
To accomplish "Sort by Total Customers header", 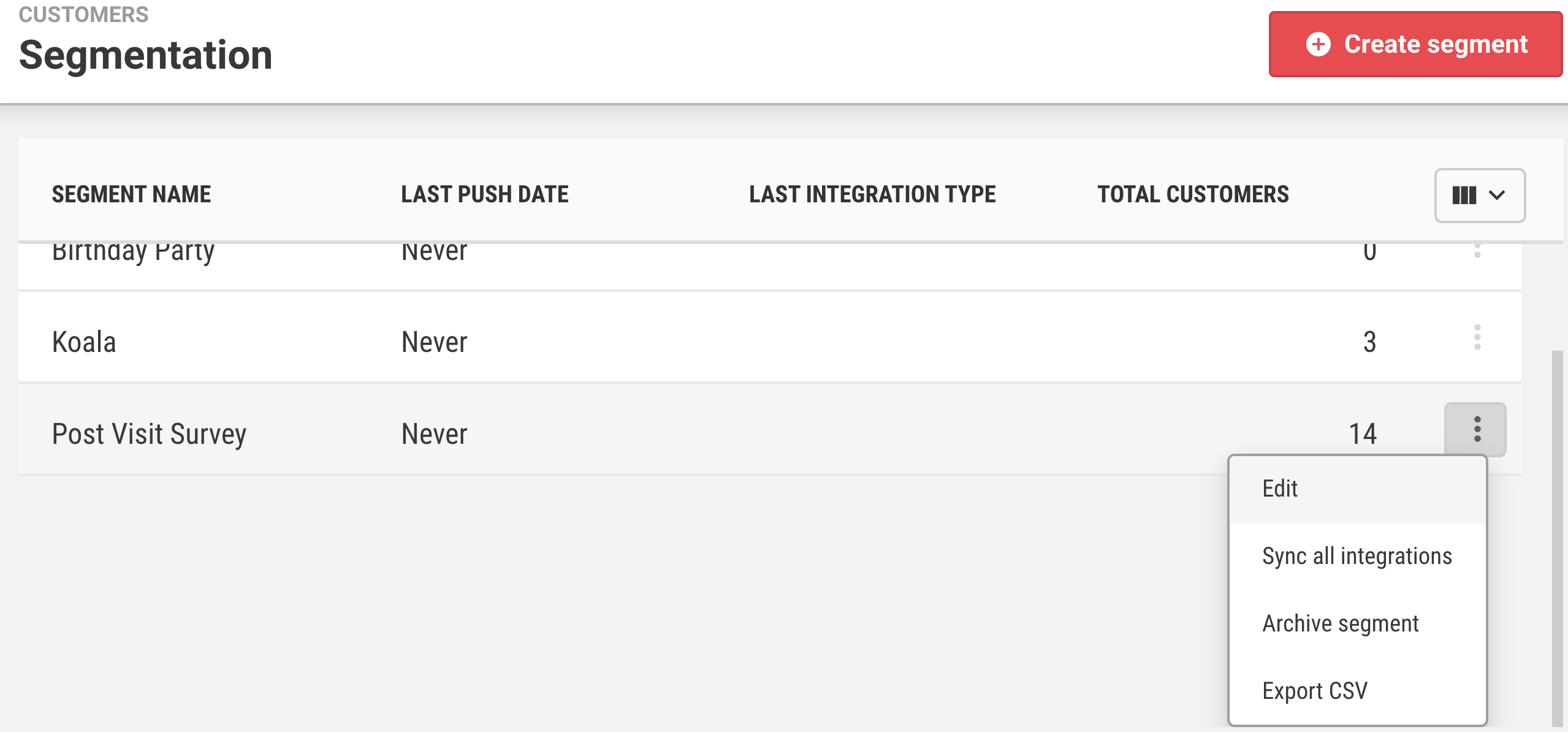I will [x=1193, y=195].
